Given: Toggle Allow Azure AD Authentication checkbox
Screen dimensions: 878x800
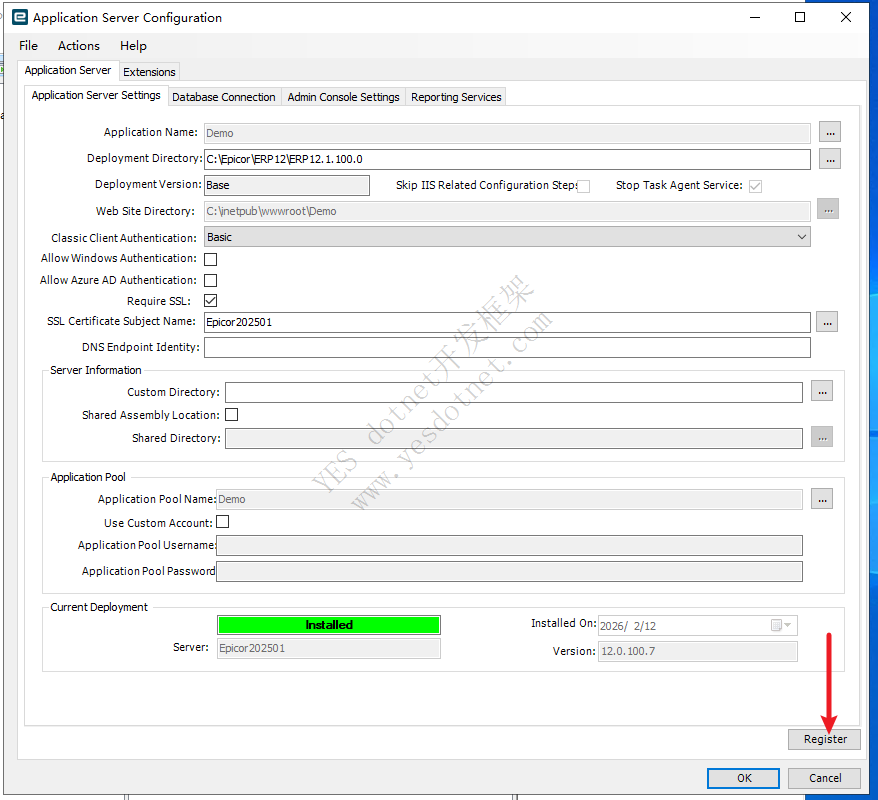Looking at the screenshot, I should coord(211,281).
